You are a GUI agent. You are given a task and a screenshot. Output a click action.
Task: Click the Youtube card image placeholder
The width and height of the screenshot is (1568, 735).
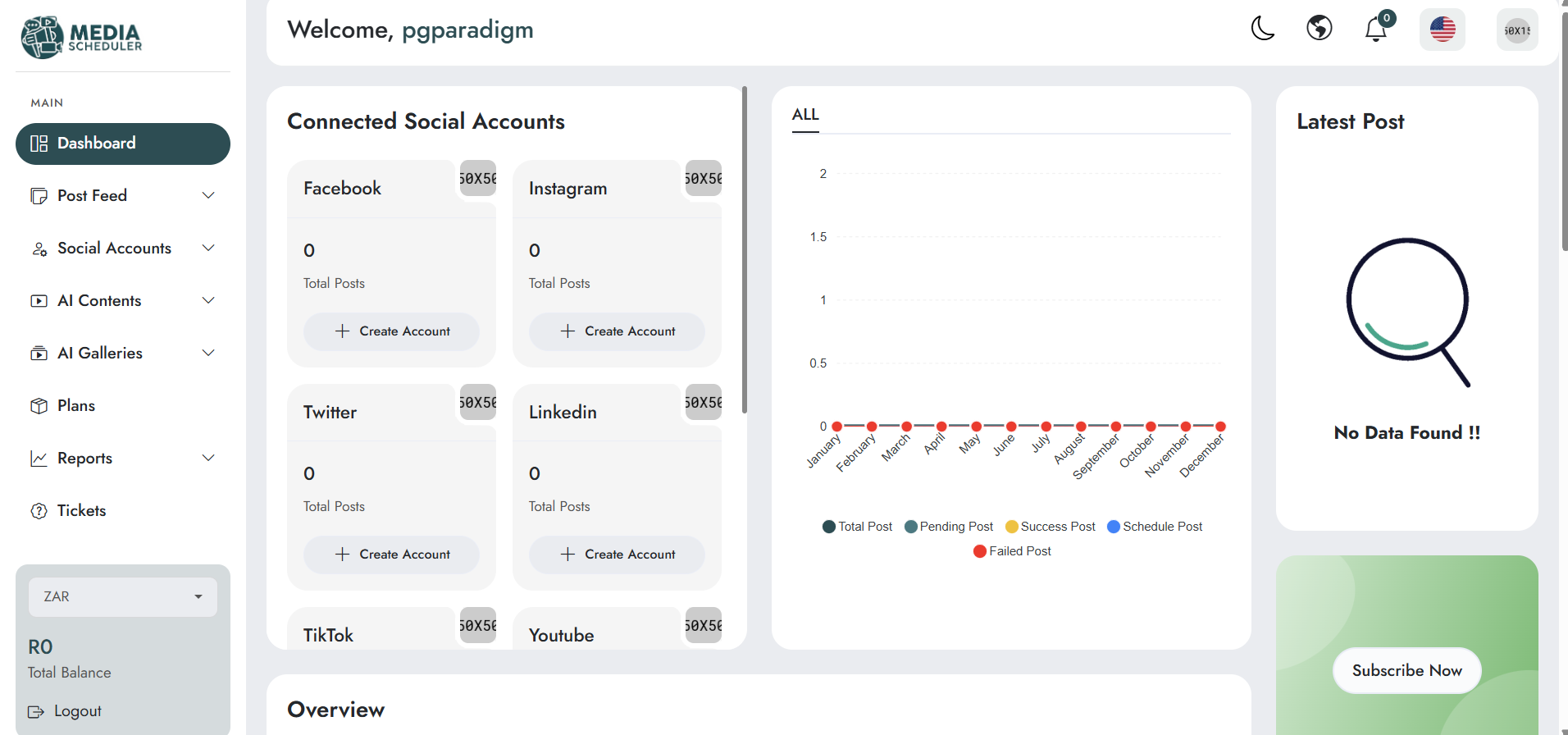pos(704,625)
